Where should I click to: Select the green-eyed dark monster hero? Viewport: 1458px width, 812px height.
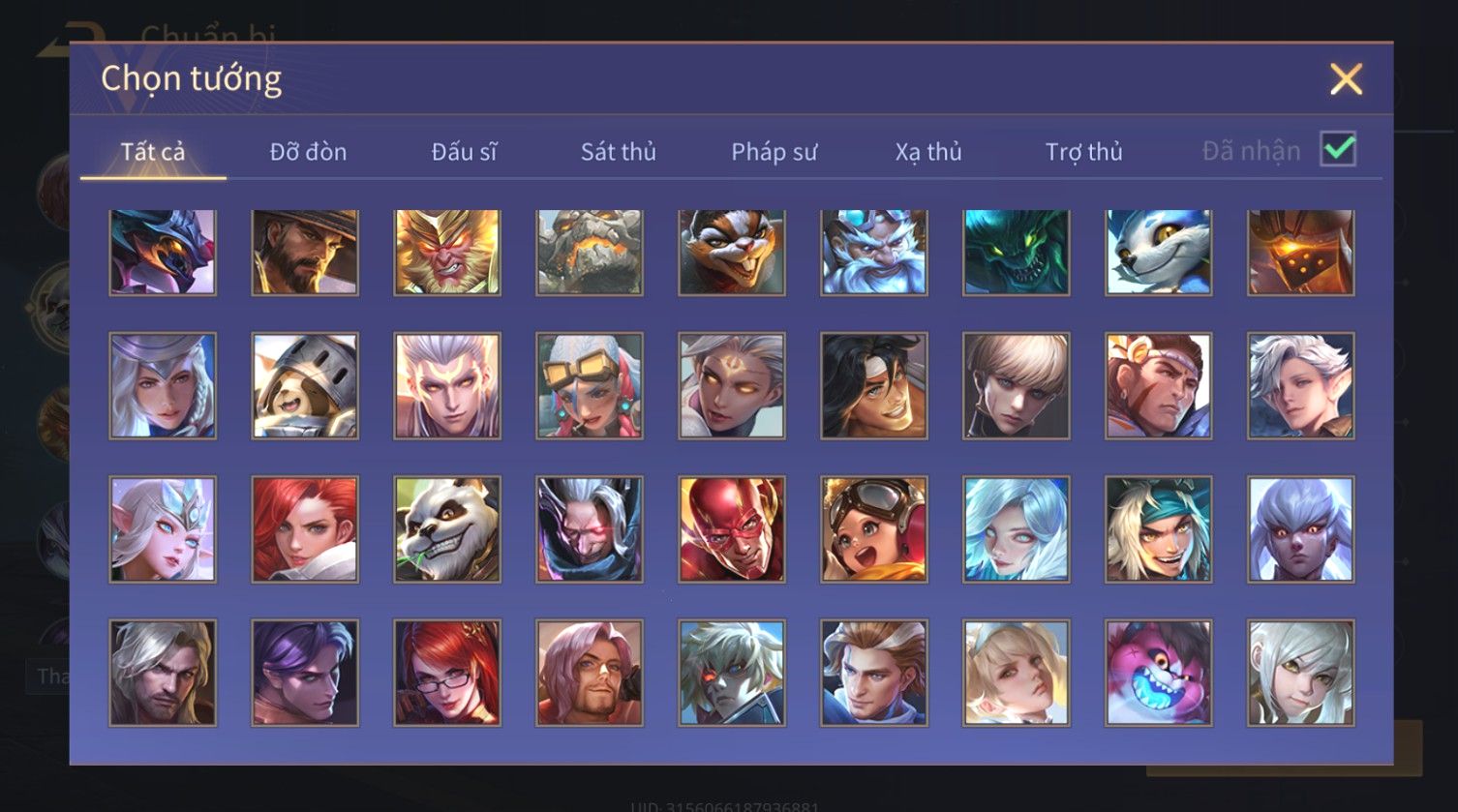[1017, 253]
